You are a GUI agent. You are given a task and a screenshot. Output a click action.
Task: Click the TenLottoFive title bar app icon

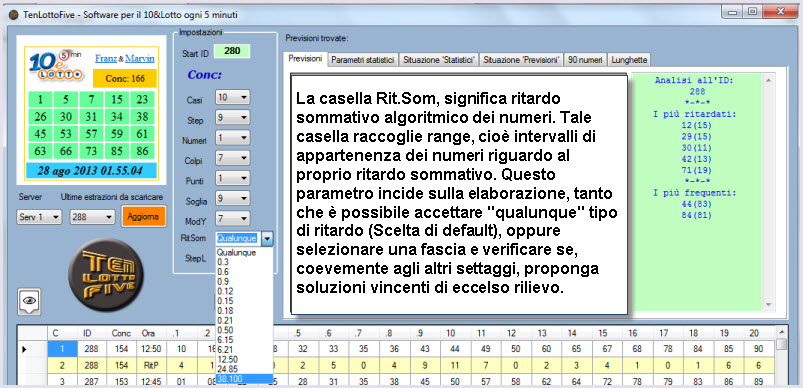[x=14, y=14]
